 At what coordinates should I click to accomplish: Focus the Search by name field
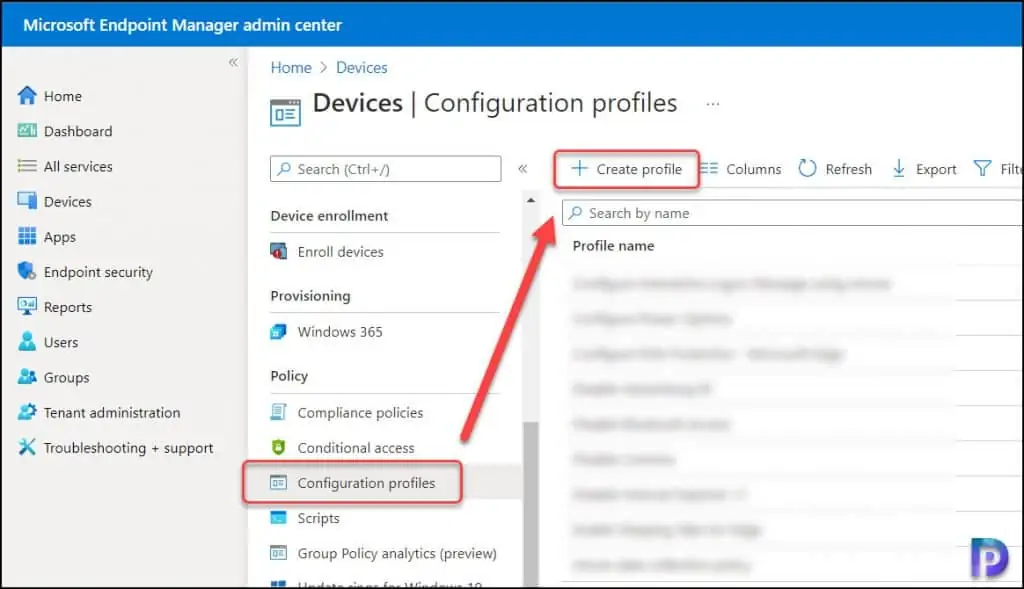coord(792,213)
